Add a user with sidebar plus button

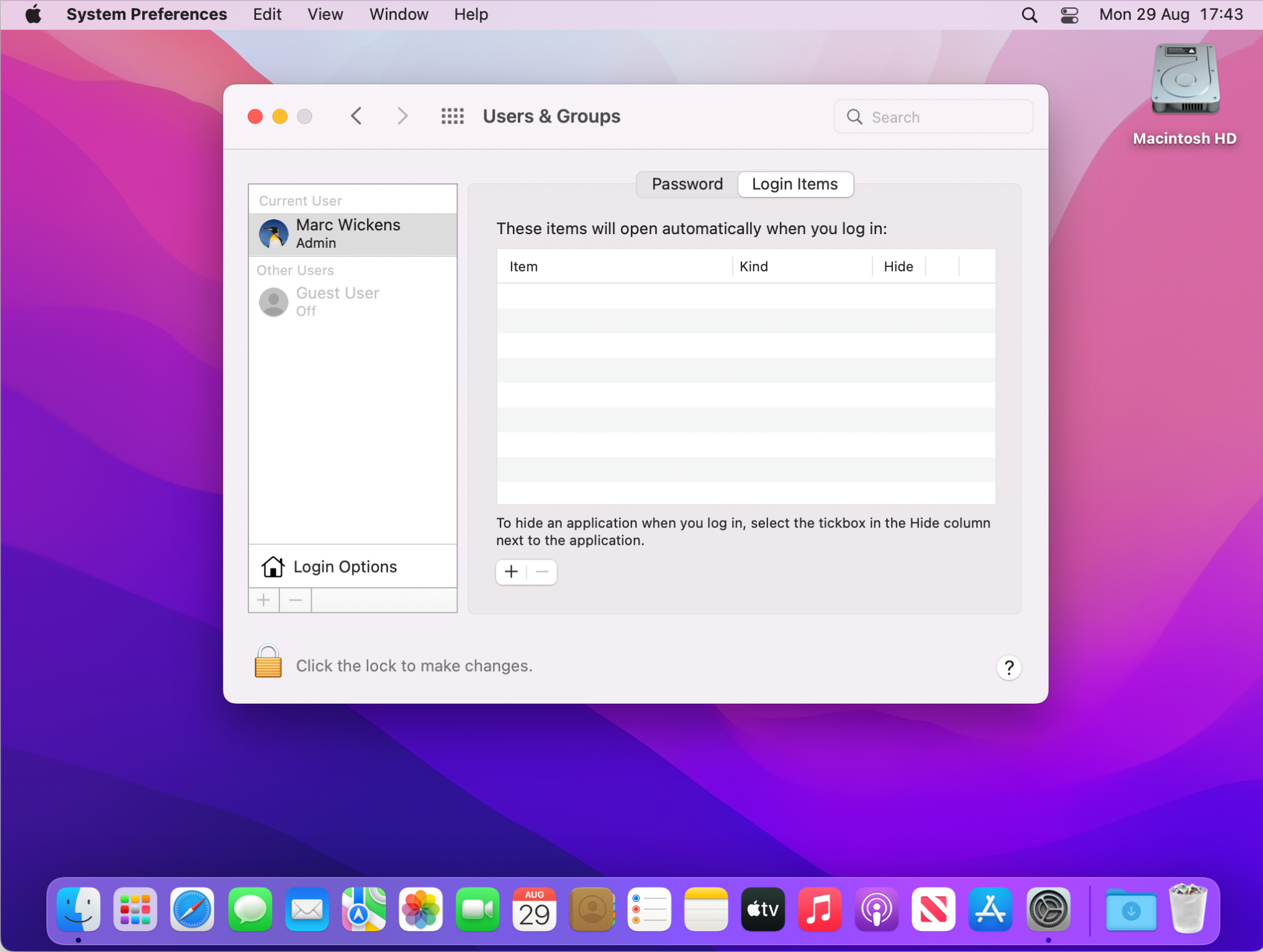click(264, 601)
